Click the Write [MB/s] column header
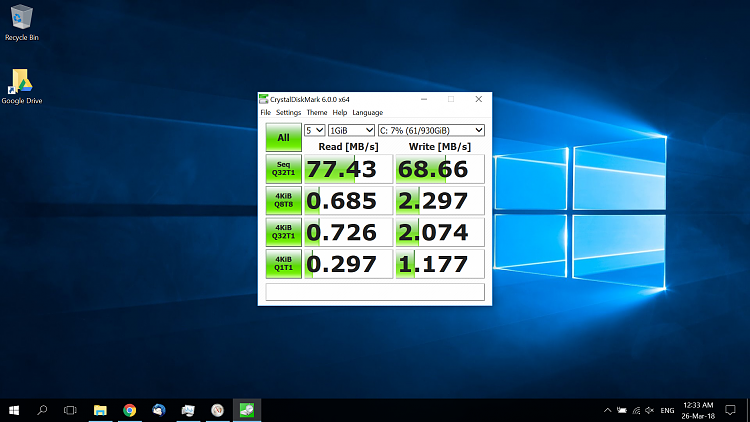Screen dimensions: 750x422 [x=440, y=146]
